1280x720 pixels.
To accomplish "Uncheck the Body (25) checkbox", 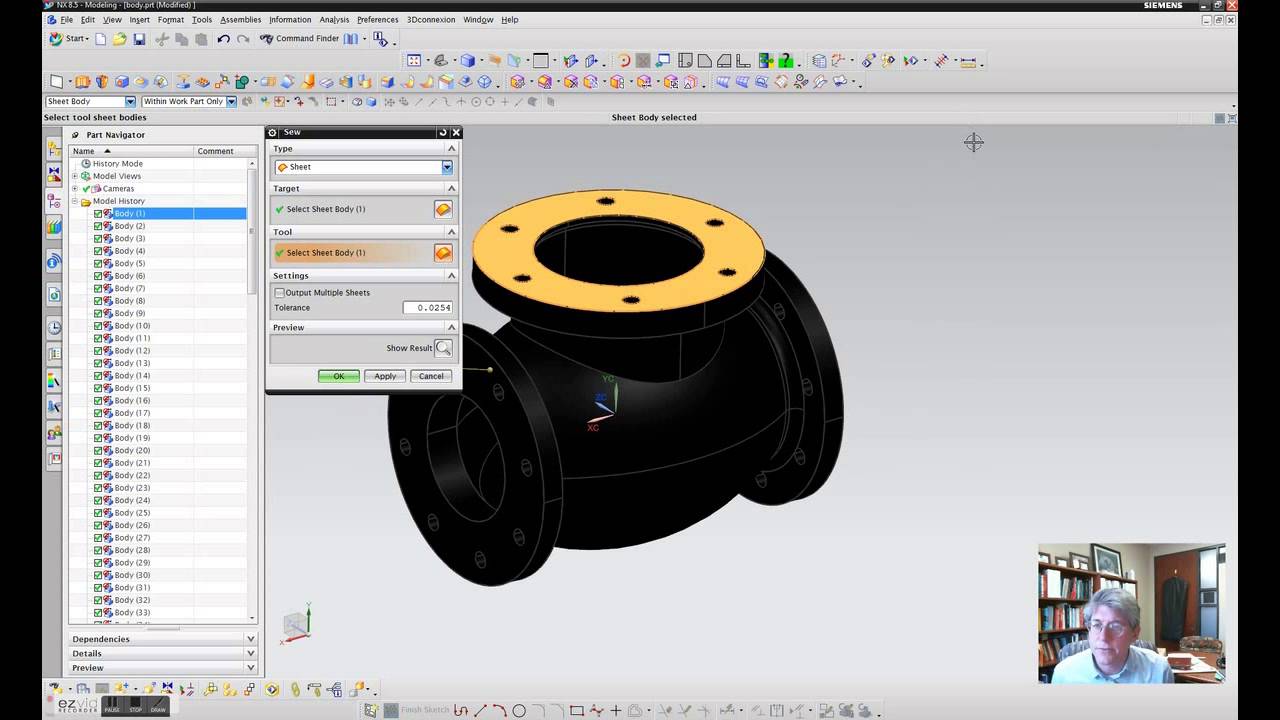I will 98,513.
